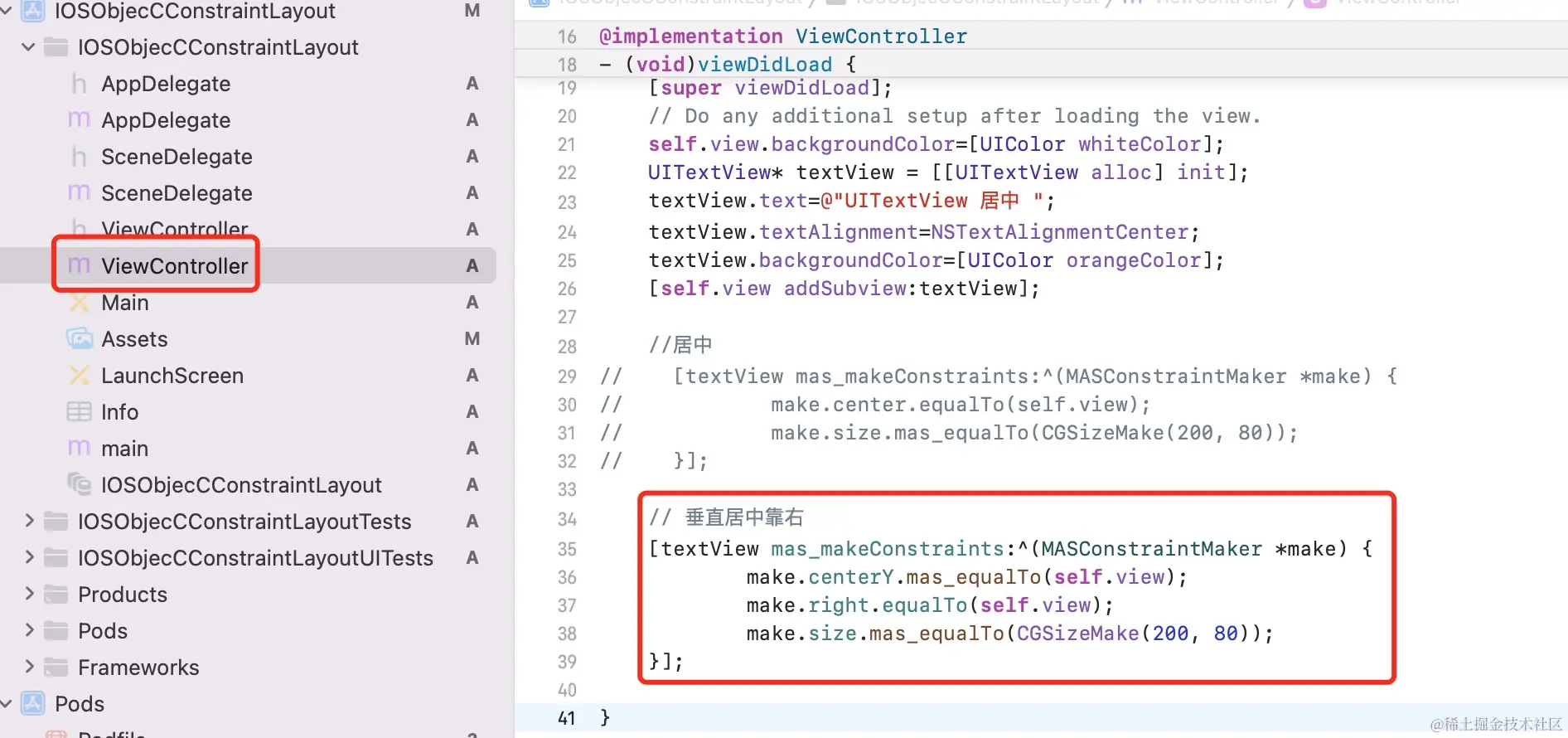
Task: Open the Main storyboard file
Action: pyautogui.click(x=125, y=303)
